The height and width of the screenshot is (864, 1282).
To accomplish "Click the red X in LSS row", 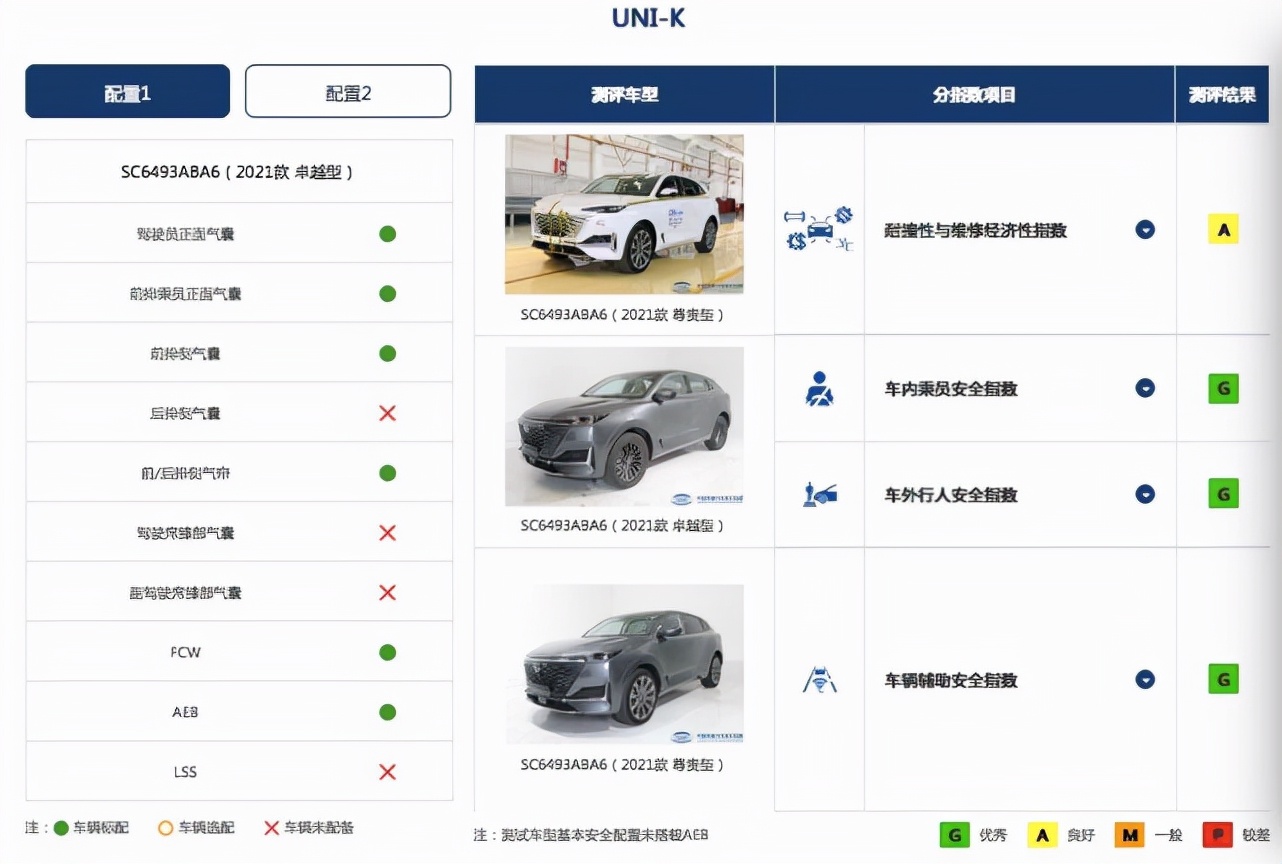I will tap(388, 772).
